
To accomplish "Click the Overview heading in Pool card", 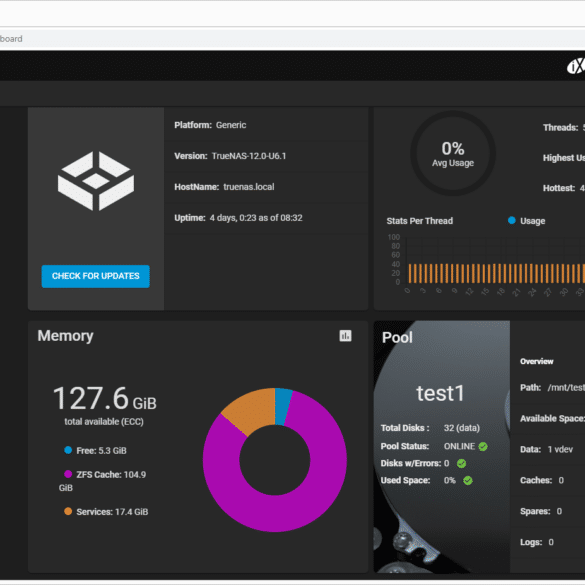I will pyautogui.click(x=536, y=361).
